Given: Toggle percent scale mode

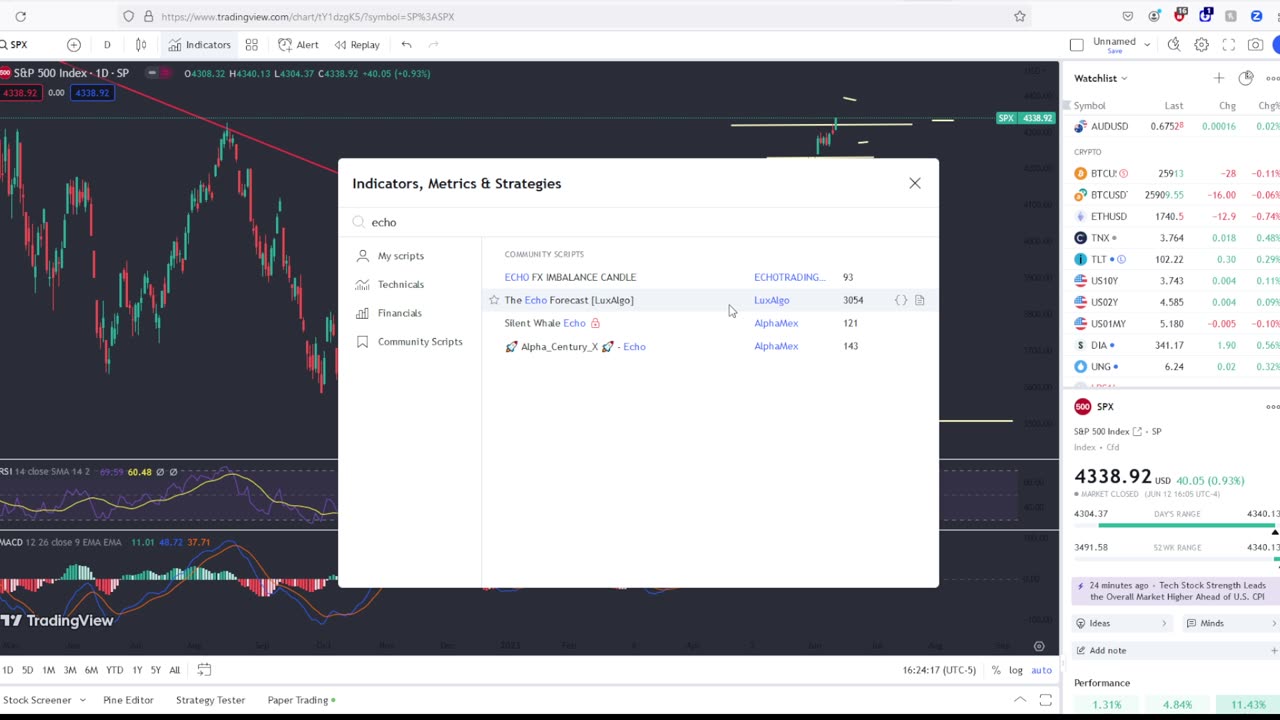Looking at the screenshot, I should click(x=996, y=670).
